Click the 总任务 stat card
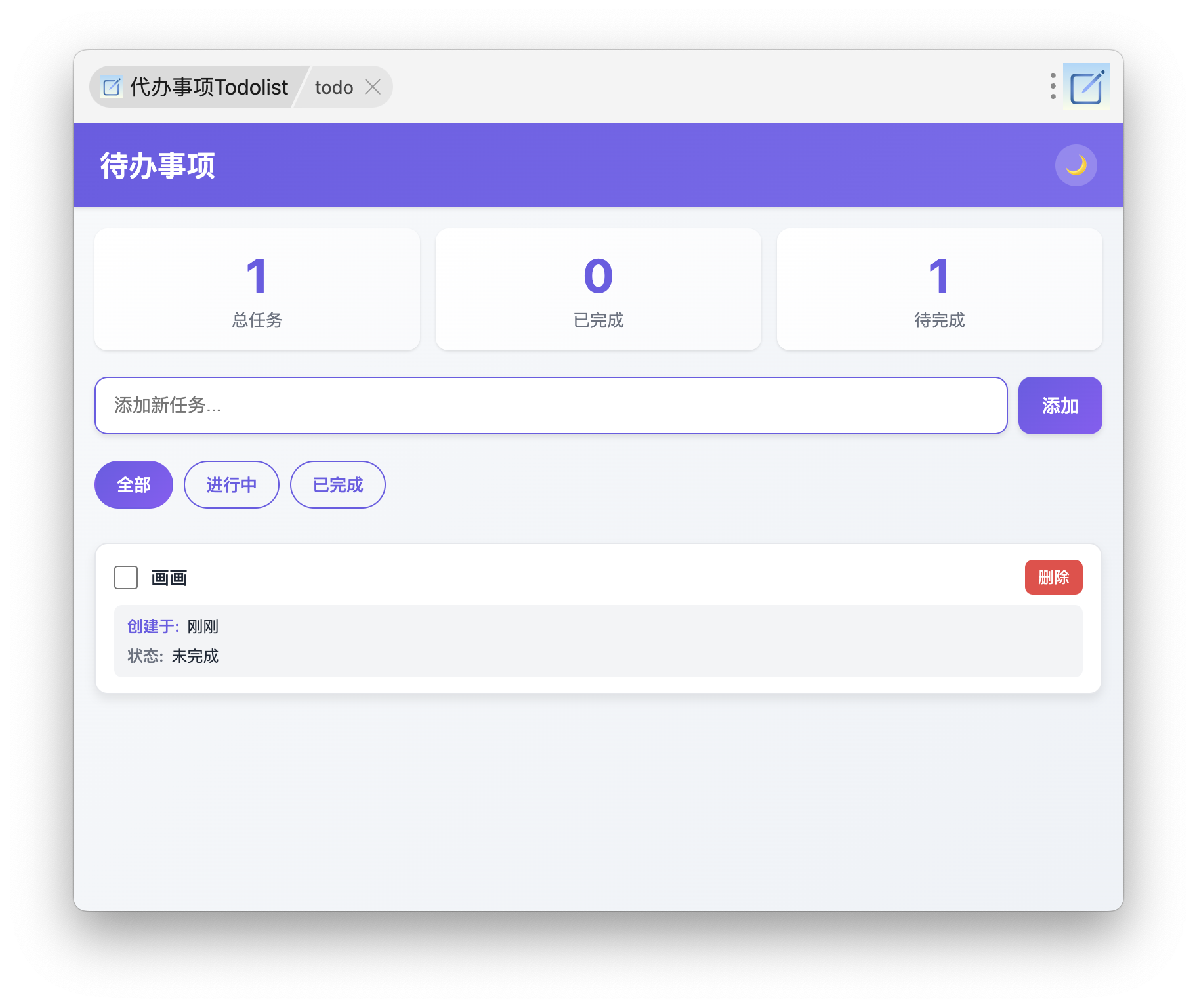Screen dimensions: 1197x1008 coord(257,289)
